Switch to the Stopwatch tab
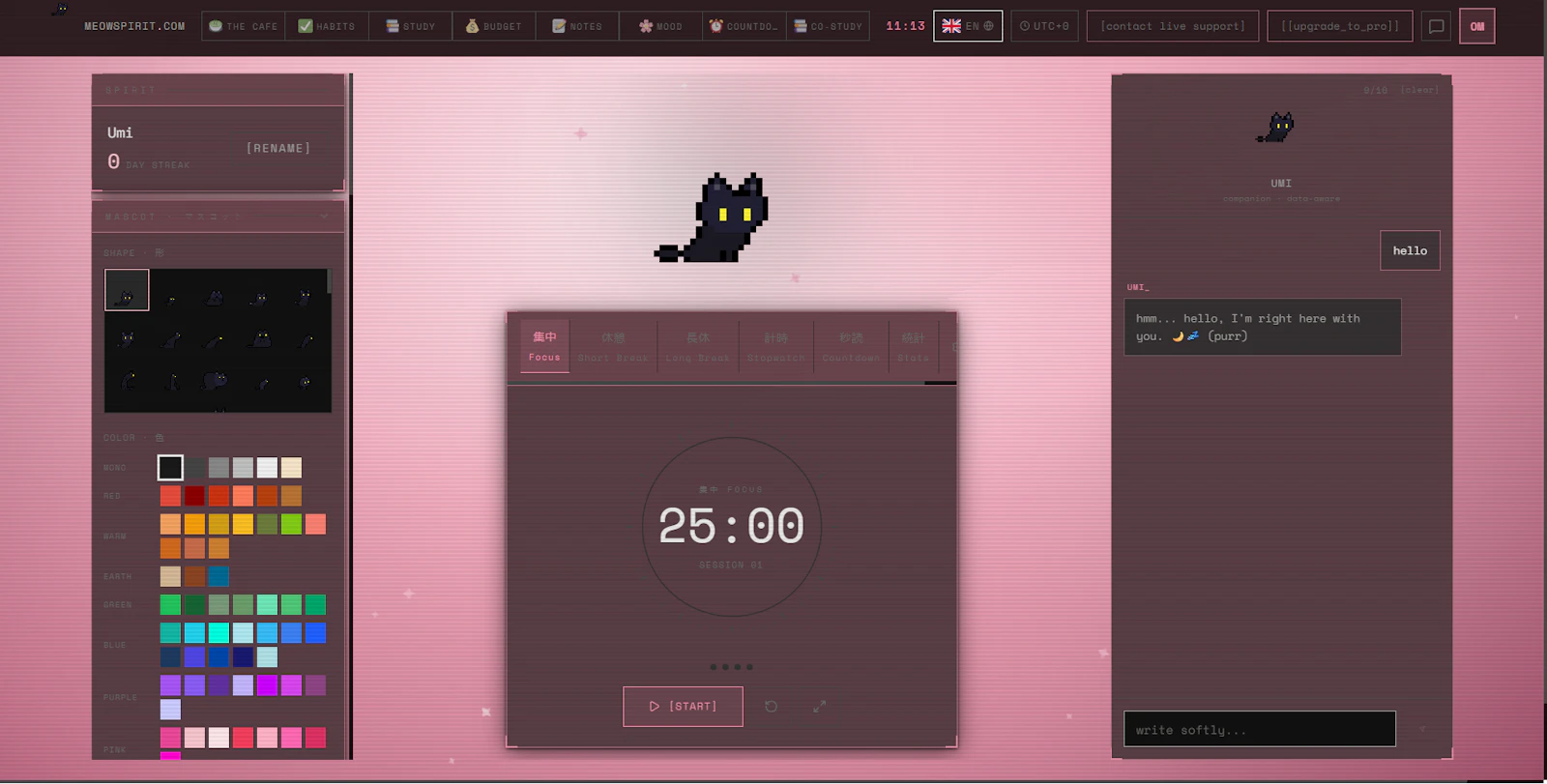This screenshot has height=784, width=1547. (775, 346)
